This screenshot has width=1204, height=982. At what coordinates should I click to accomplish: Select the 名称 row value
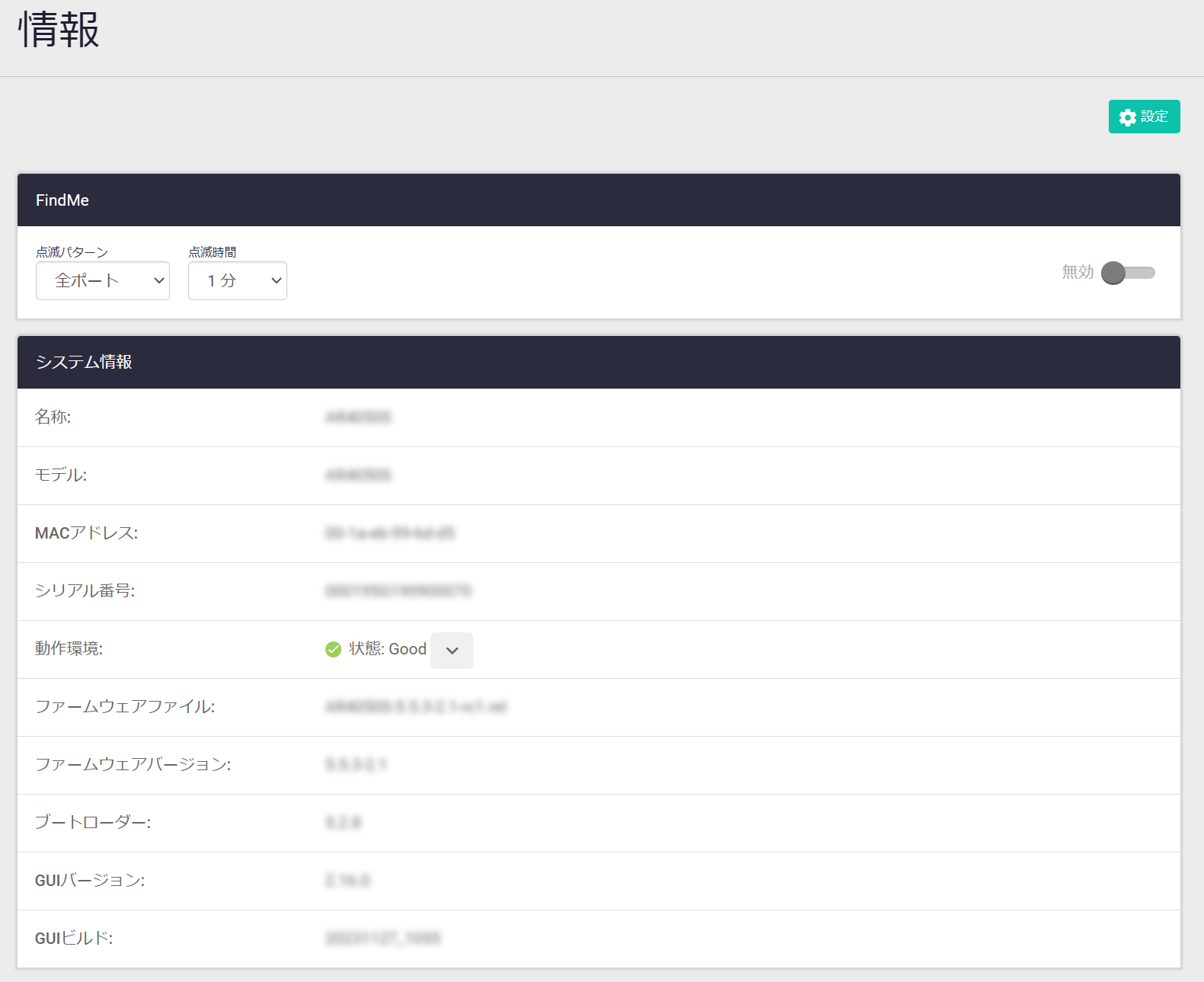pyautogui.click(x=358, y=417)
